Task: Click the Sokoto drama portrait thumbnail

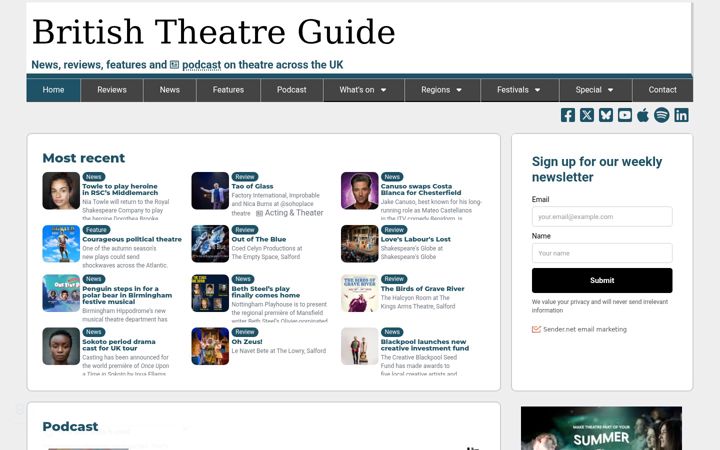Action: coord(61,346)
